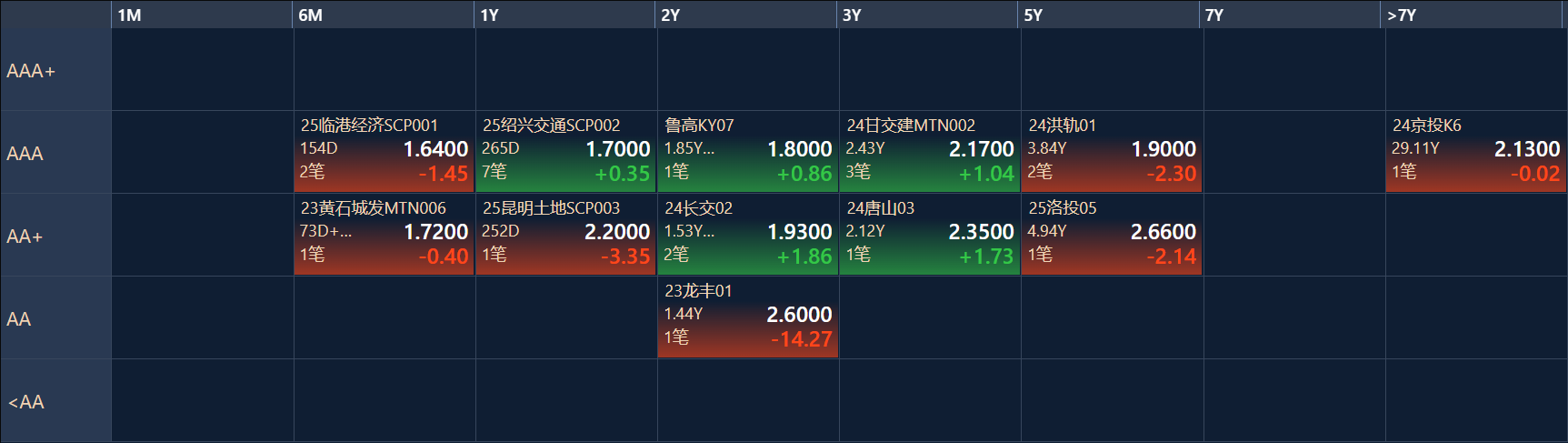Open the 鲁高KY07 bond tile
This screenshot has height=443, width=1568.
pos(748,152)
